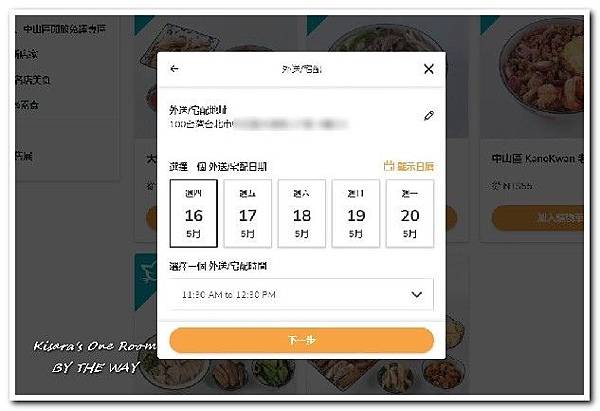This screenshot has width=600, height=411.
Task: Select top sidebar item in left menu
Action: (x=64, y=29)
